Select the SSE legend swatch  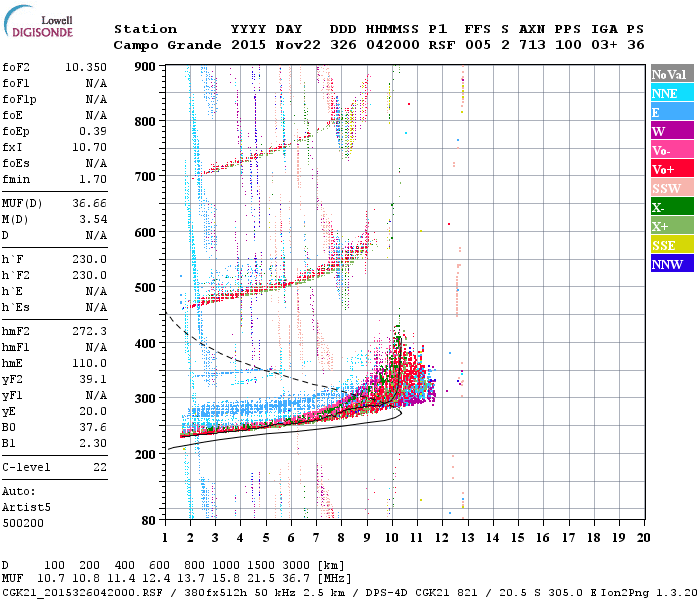pos(672,245)
